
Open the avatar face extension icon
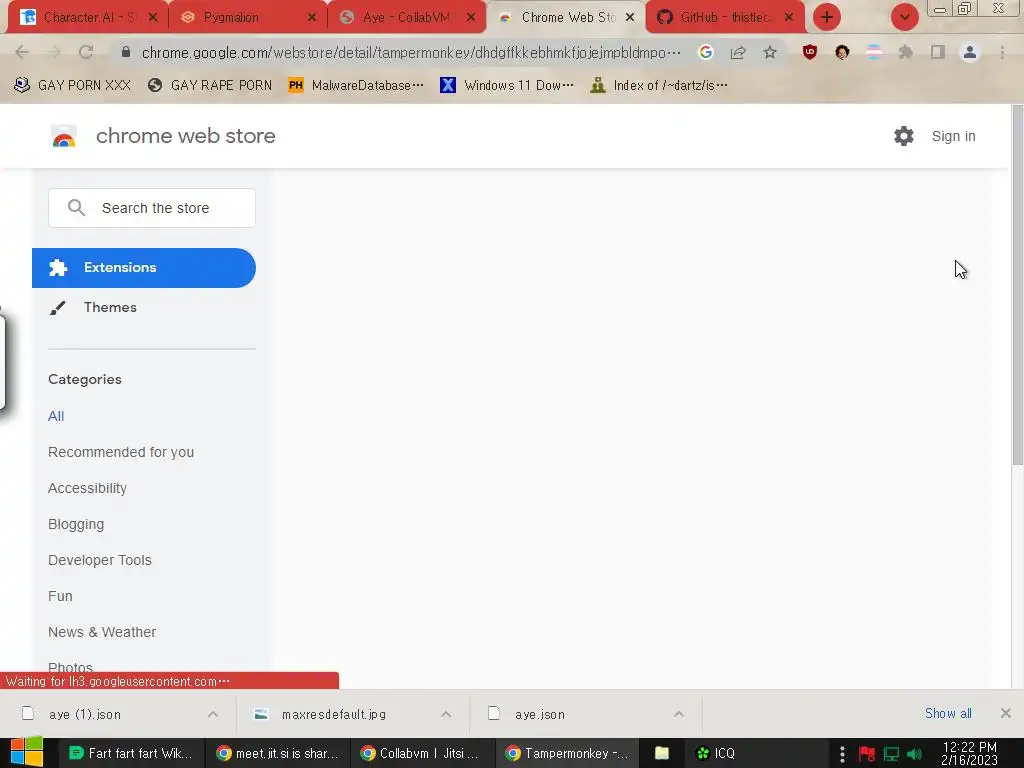click(842, 52)
